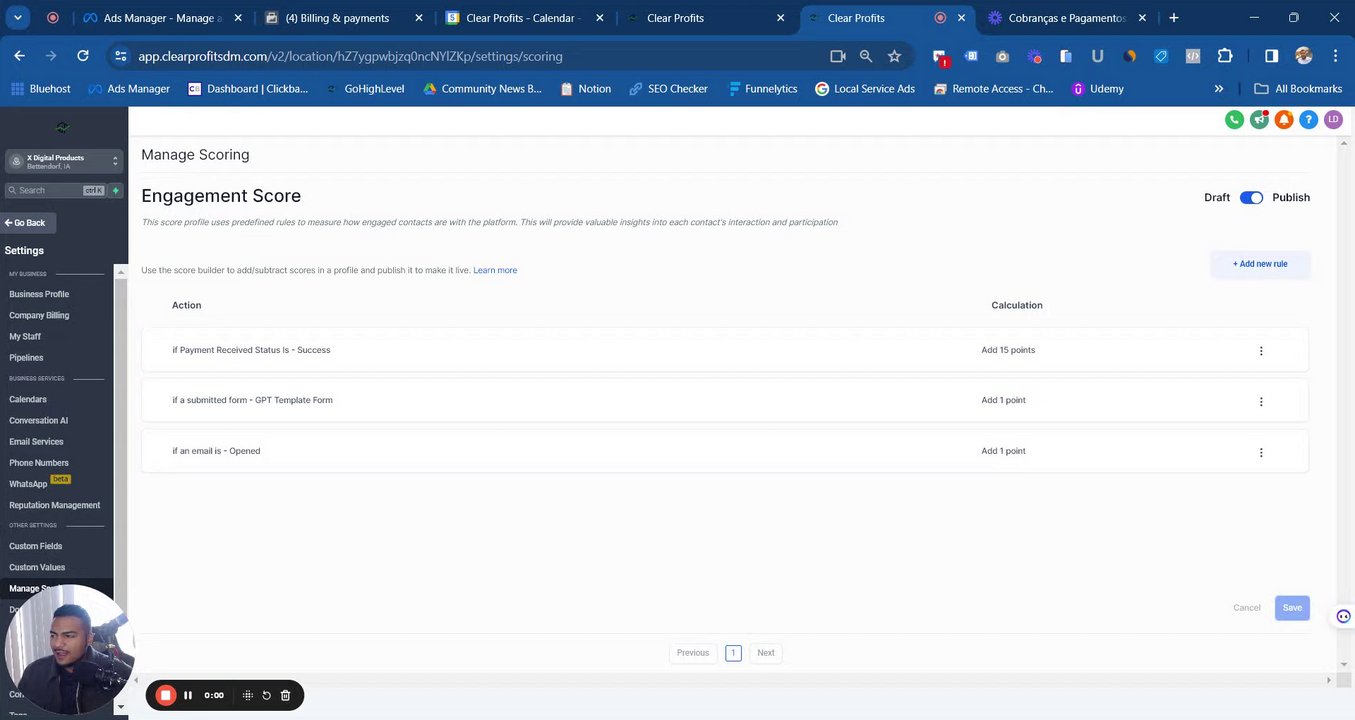Follow the Learn more link

pos(495,270)
